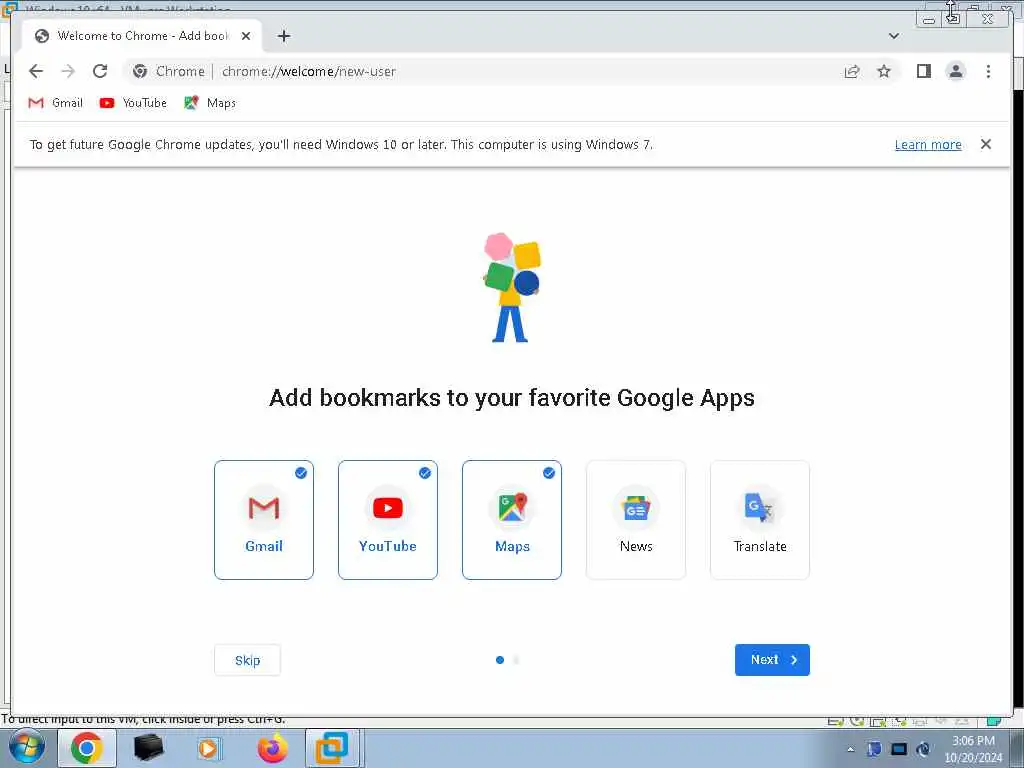1024x768 pixels.
Task: Dismiss the Windows update info bar
Action: 985,144
